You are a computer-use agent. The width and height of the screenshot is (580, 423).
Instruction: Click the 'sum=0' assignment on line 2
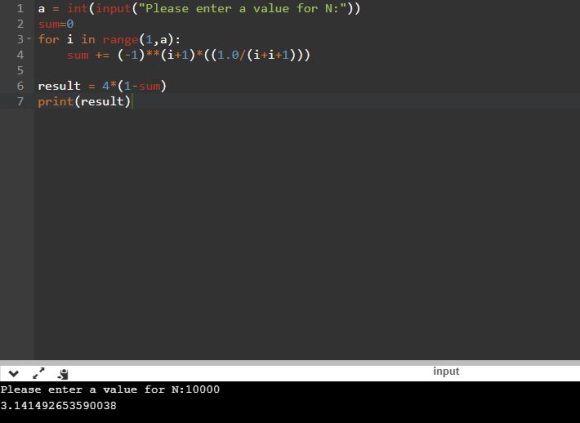[56, 24]
